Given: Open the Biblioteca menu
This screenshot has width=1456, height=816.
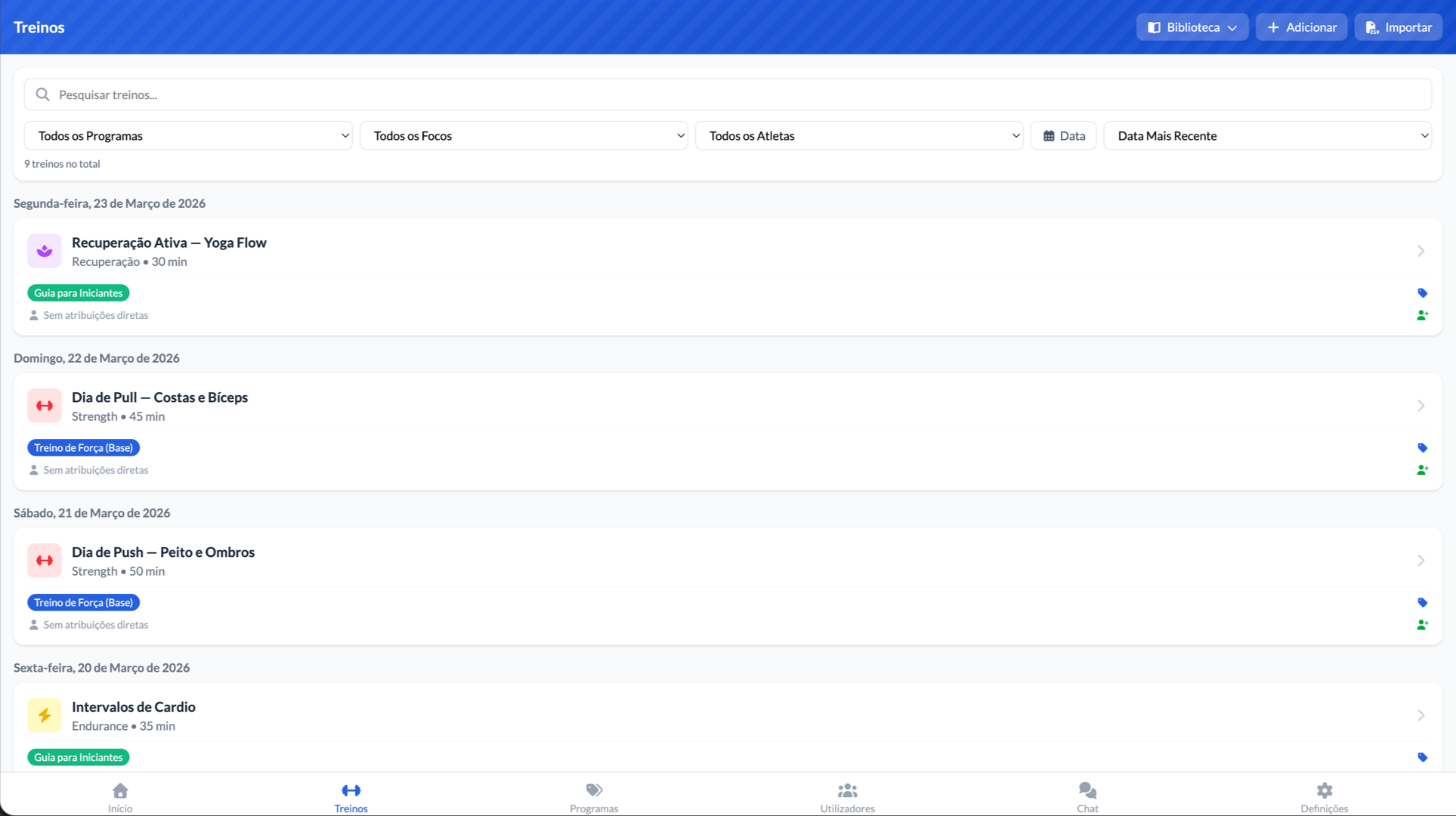Looking at the screenshot, I should (1192, 27).
